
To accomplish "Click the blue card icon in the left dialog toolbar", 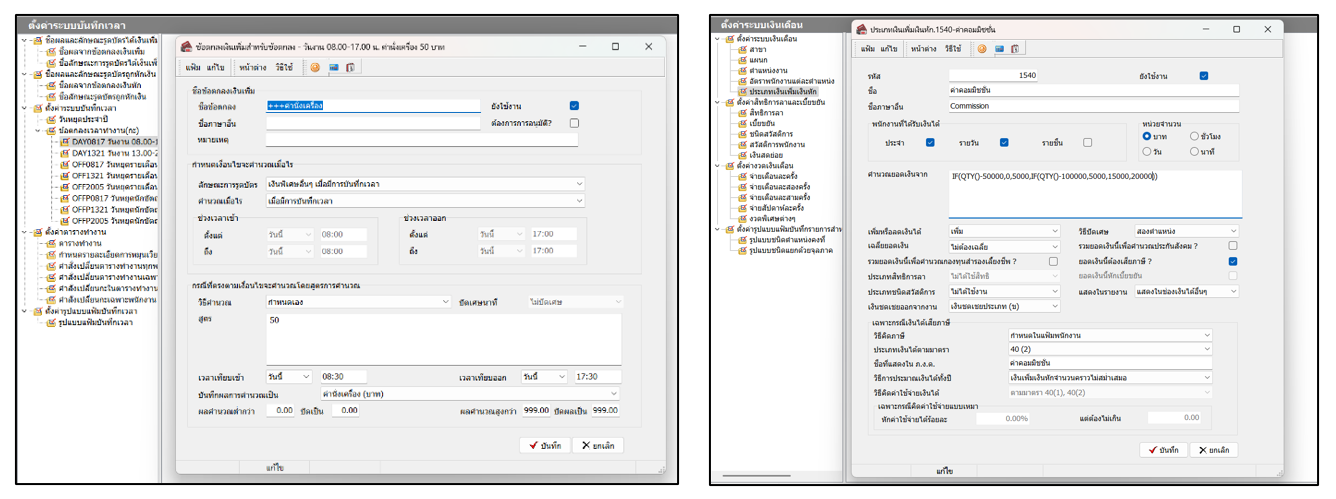I will [333, 68].
